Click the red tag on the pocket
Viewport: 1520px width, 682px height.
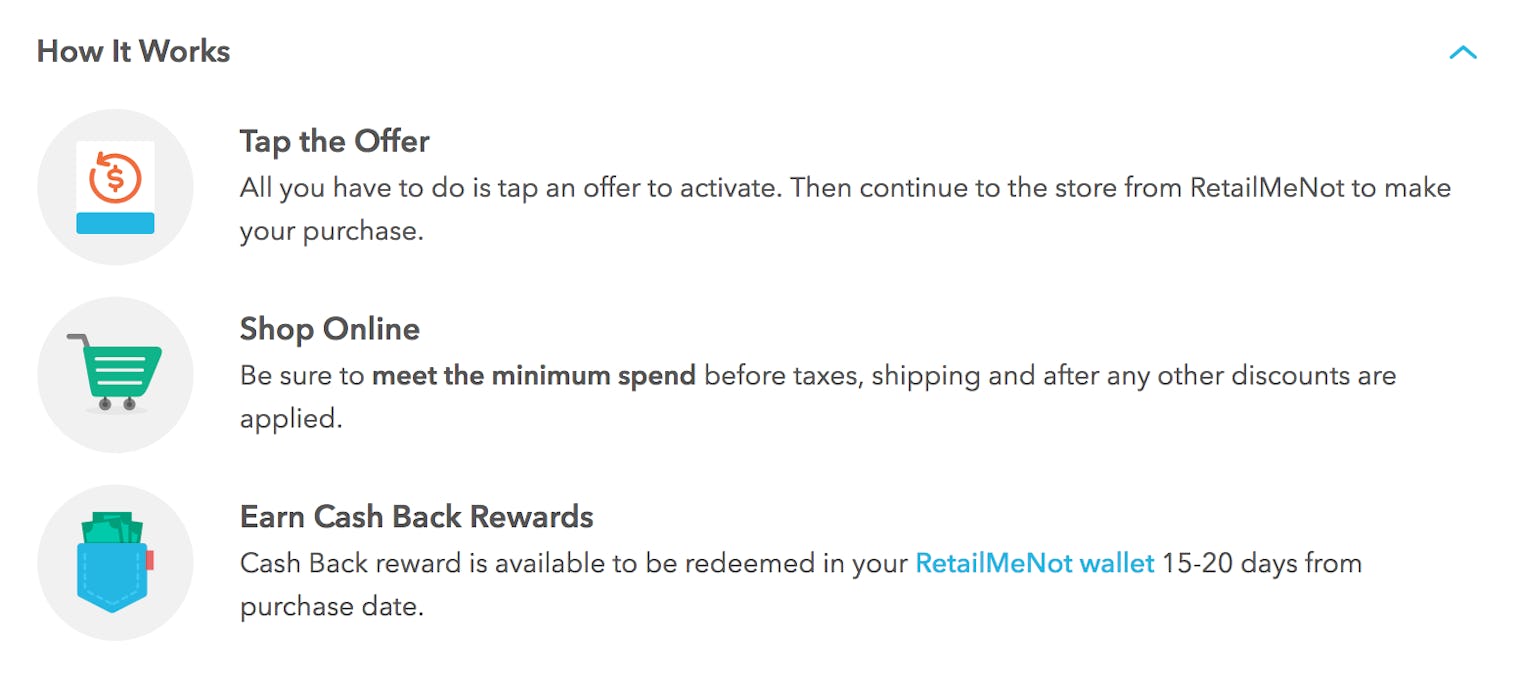(150, 559)
